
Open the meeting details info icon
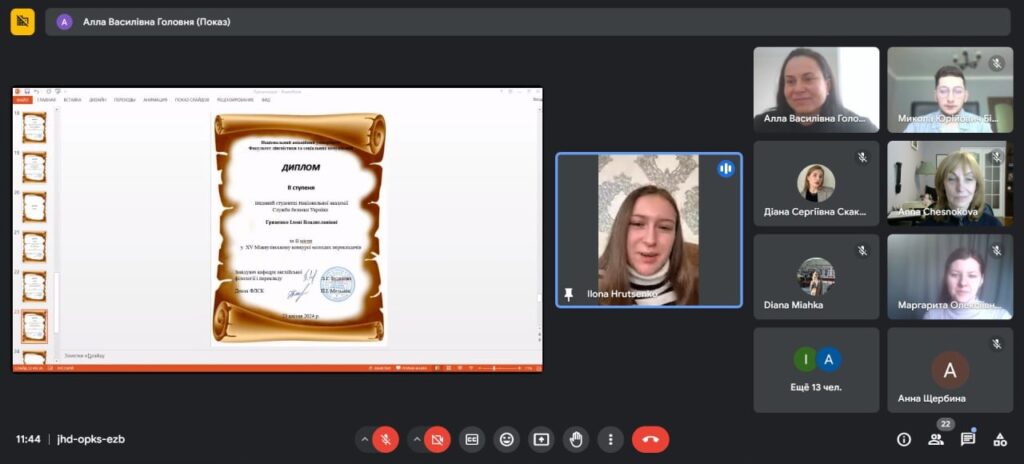[904, 439]
